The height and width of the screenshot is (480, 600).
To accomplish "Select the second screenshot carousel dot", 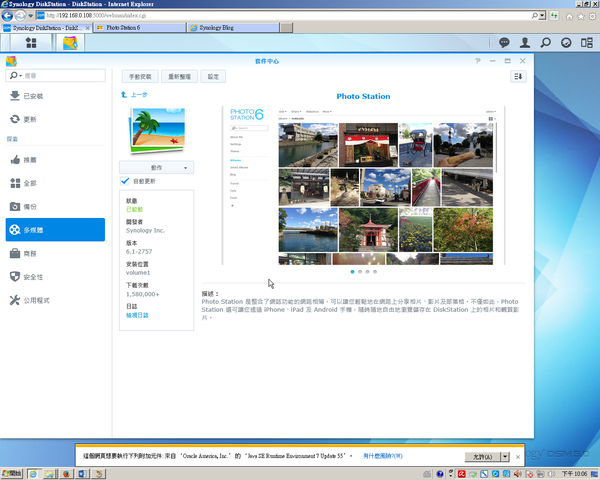I will pos(360,271).
